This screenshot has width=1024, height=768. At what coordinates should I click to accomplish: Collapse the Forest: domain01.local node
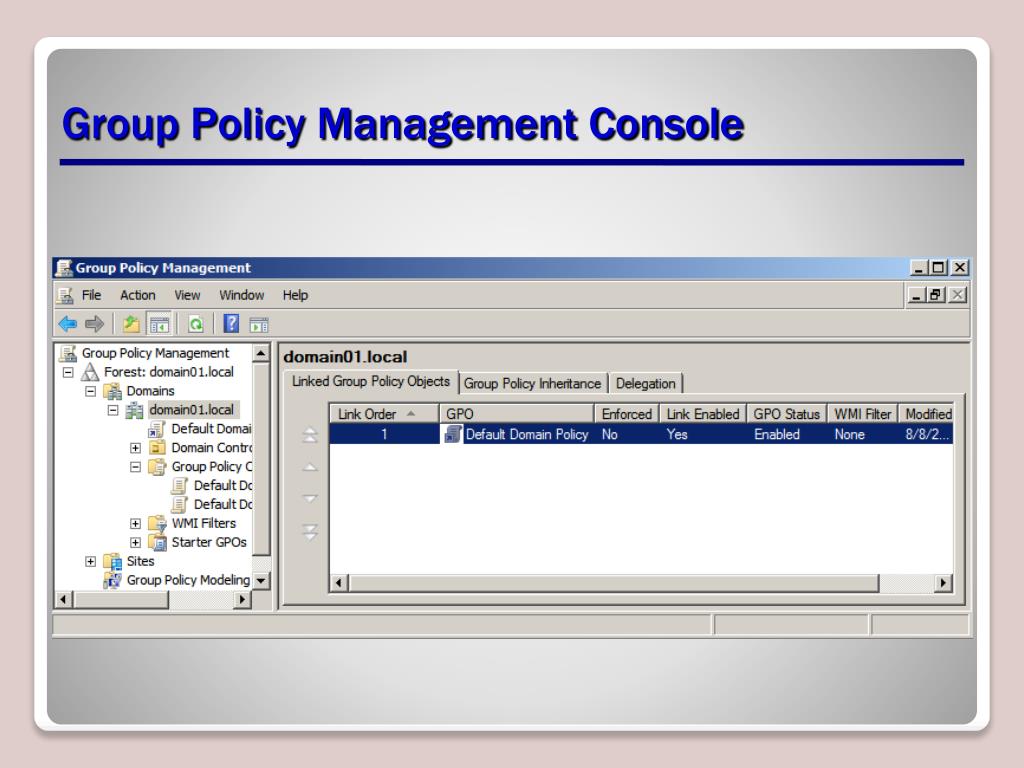[x=68, y=372]
